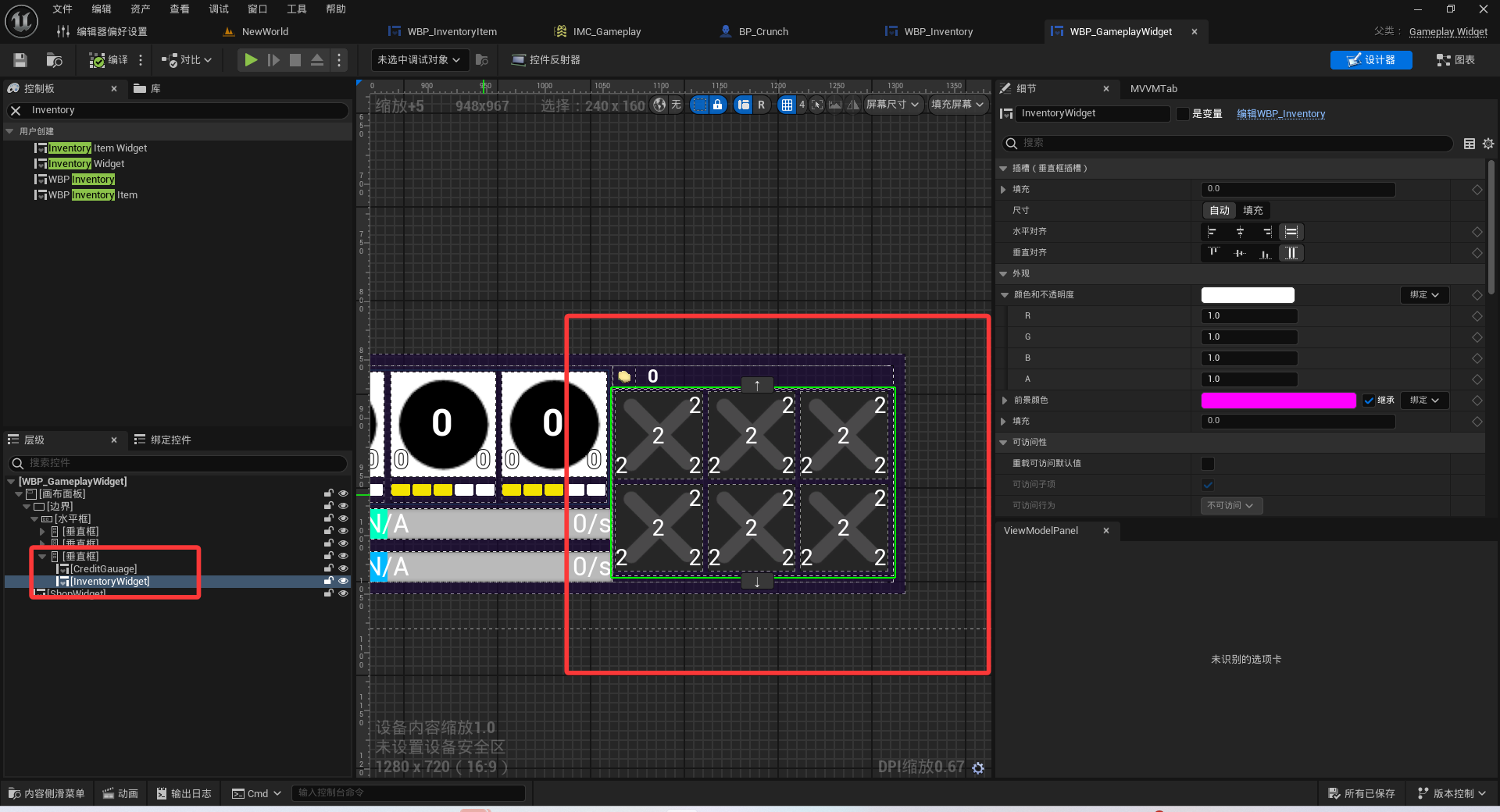Click the mirror flip icon in viewport toolbar

click(x=852, y=105)
